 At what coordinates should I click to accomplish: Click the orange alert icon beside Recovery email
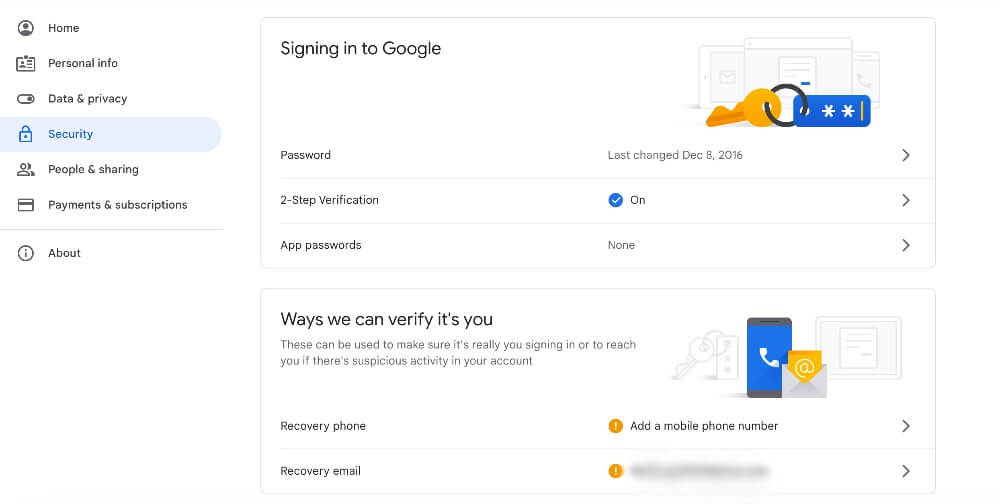615,471
